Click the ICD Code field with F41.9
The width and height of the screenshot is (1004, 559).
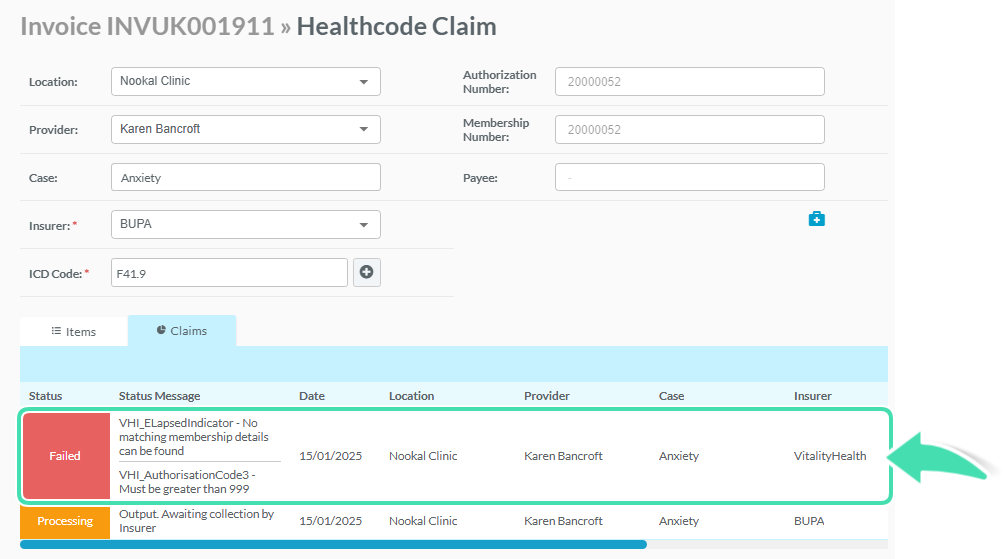(229, 272)
